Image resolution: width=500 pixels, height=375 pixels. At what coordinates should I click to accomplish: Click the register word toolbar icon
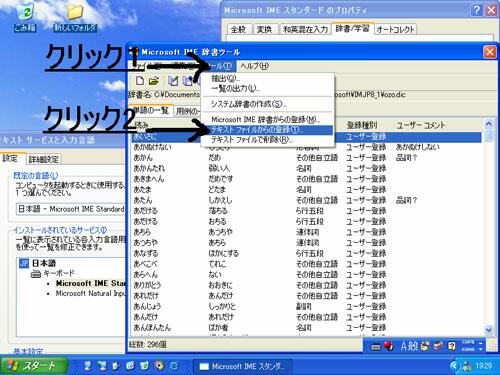click(173, 81)
